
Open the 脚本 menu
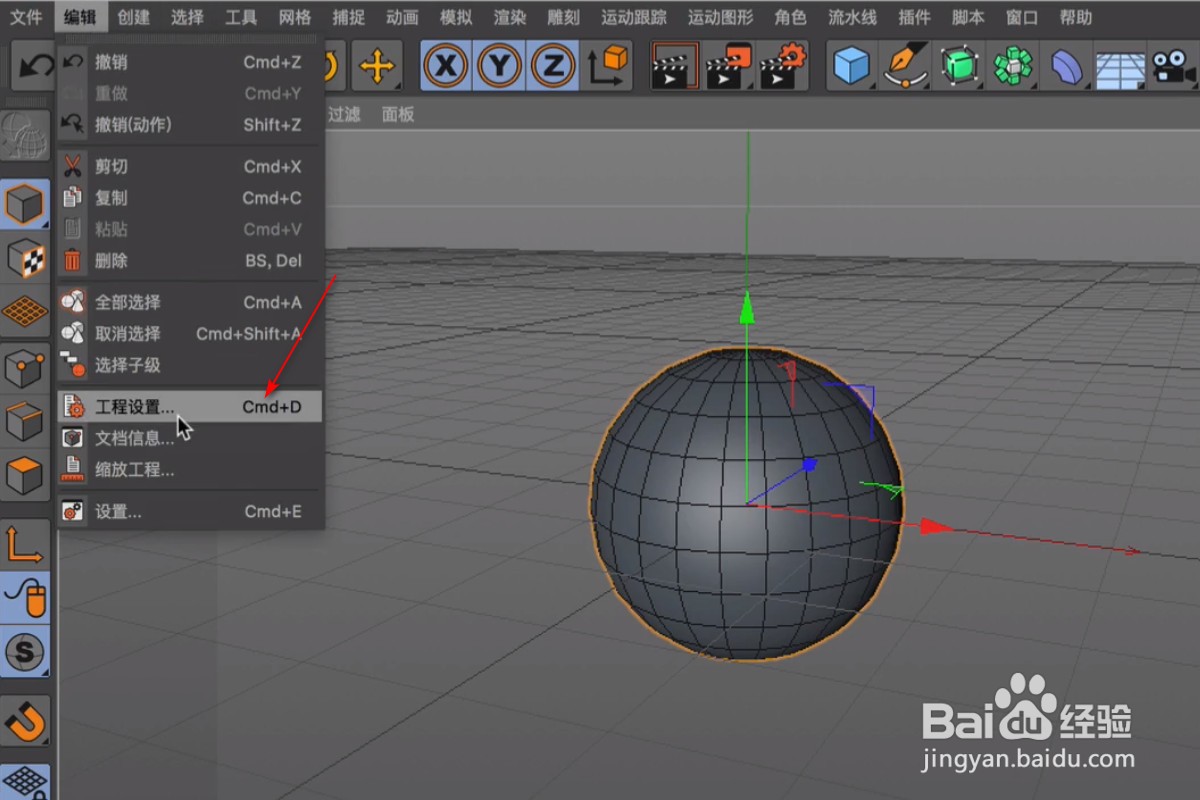(968, 17)
